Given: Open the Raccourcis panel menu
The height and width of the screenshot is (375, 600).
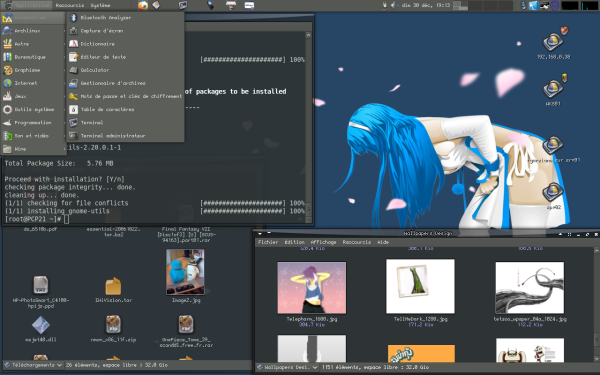Looking at the screenshot, I should [x=70, y=5].
